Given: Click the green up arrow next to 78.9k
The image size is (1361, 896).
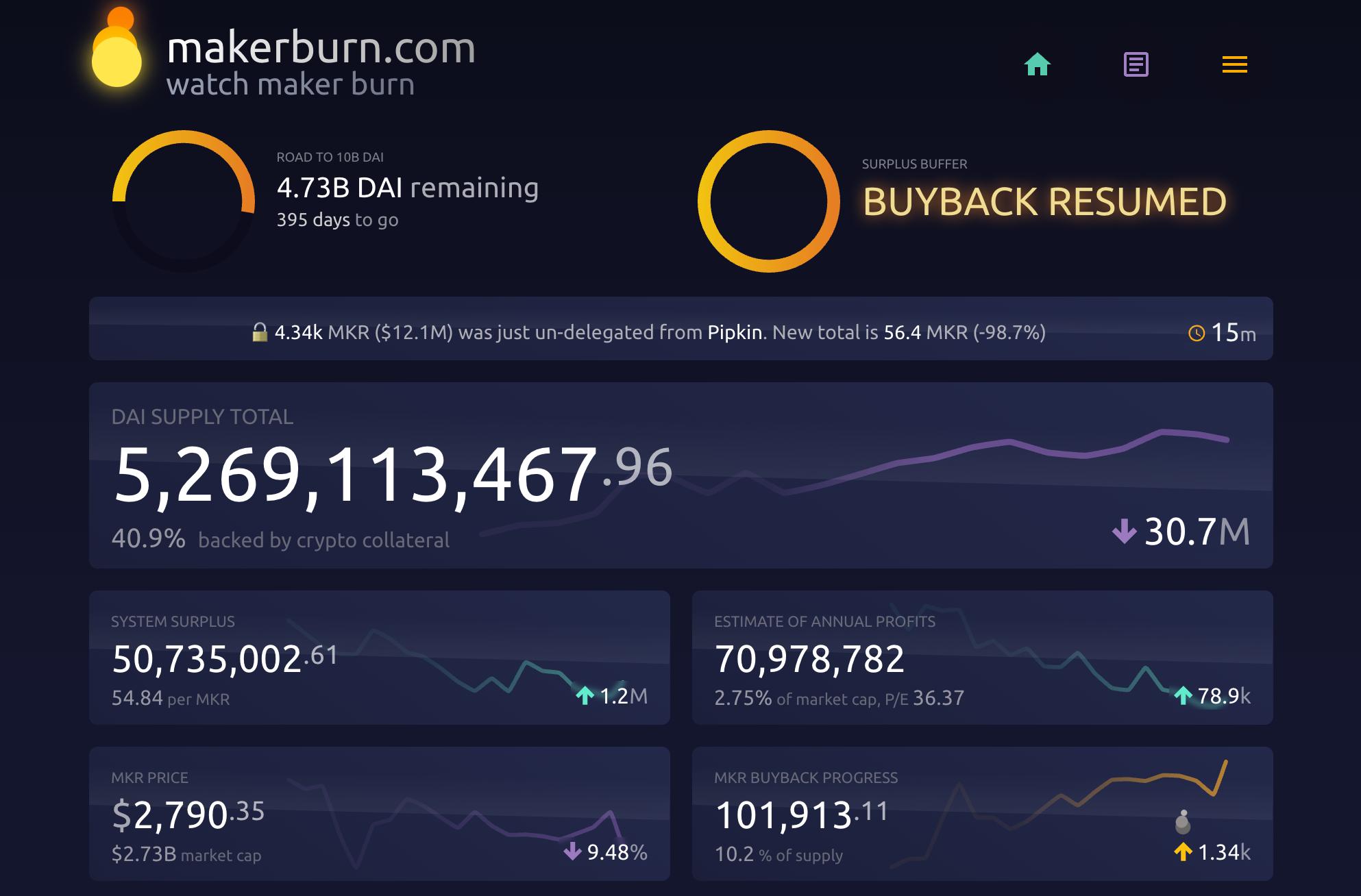Looking at the screenshot, I should coord(1183,695).
